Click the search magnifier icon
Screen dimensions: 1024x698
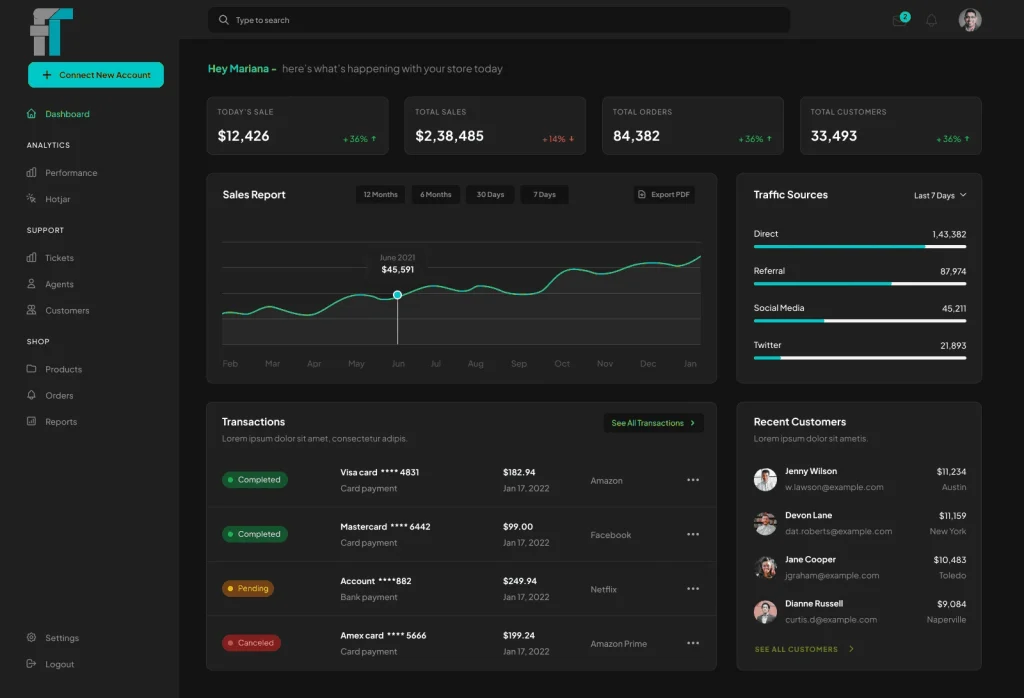(223, 20)
